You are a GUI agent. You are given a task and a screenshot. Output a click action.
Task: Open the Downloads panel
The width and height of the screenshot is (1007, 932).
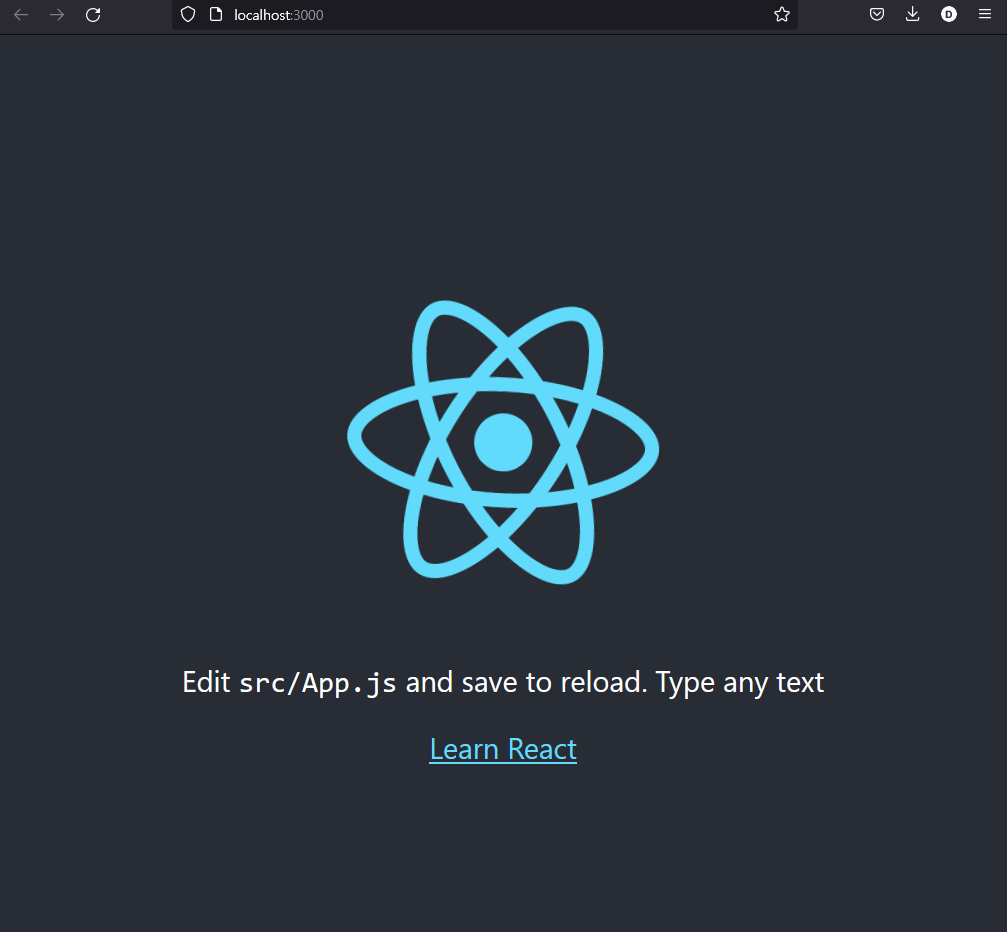[x=913, y=14]
